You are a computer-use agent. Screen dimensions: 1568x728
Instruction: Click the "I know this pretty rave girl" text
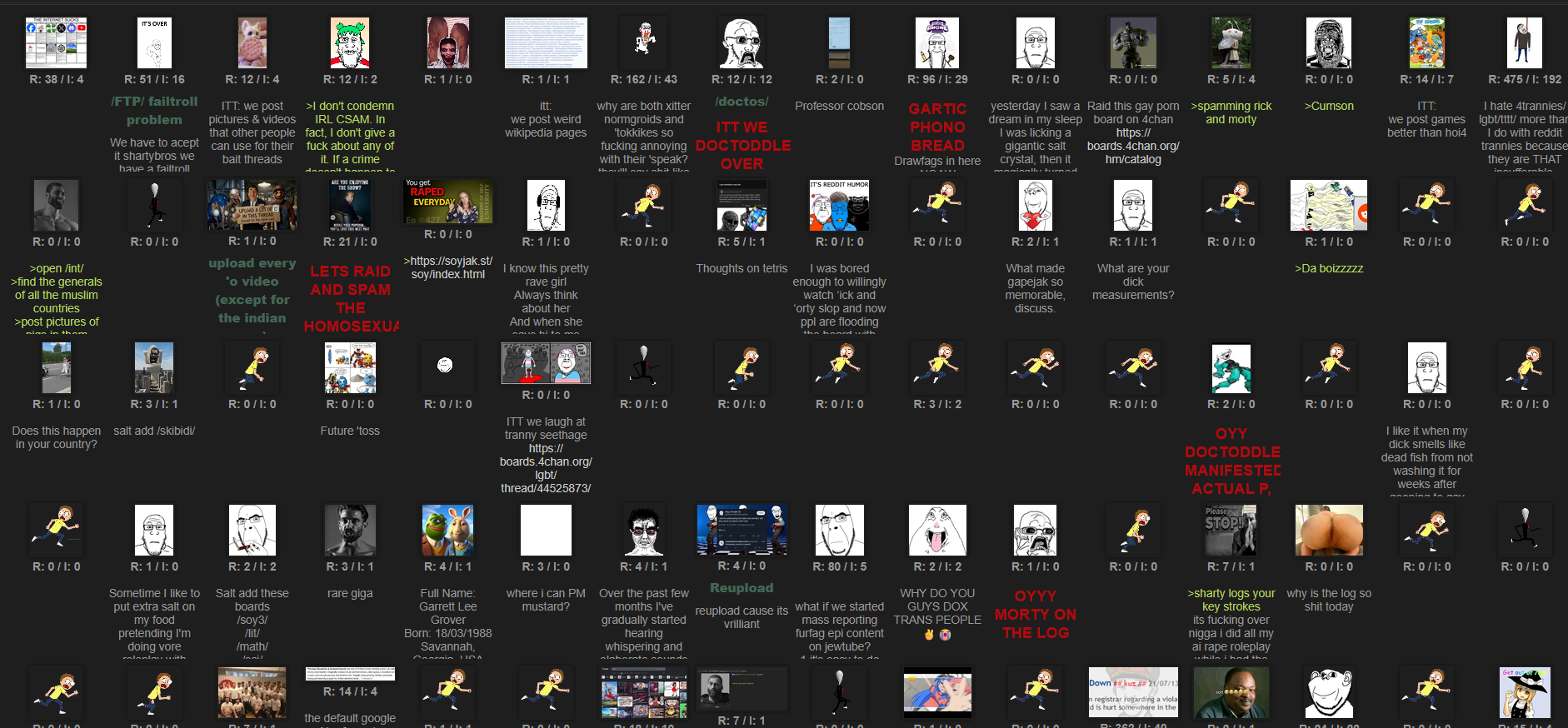[x=546, y=275]
